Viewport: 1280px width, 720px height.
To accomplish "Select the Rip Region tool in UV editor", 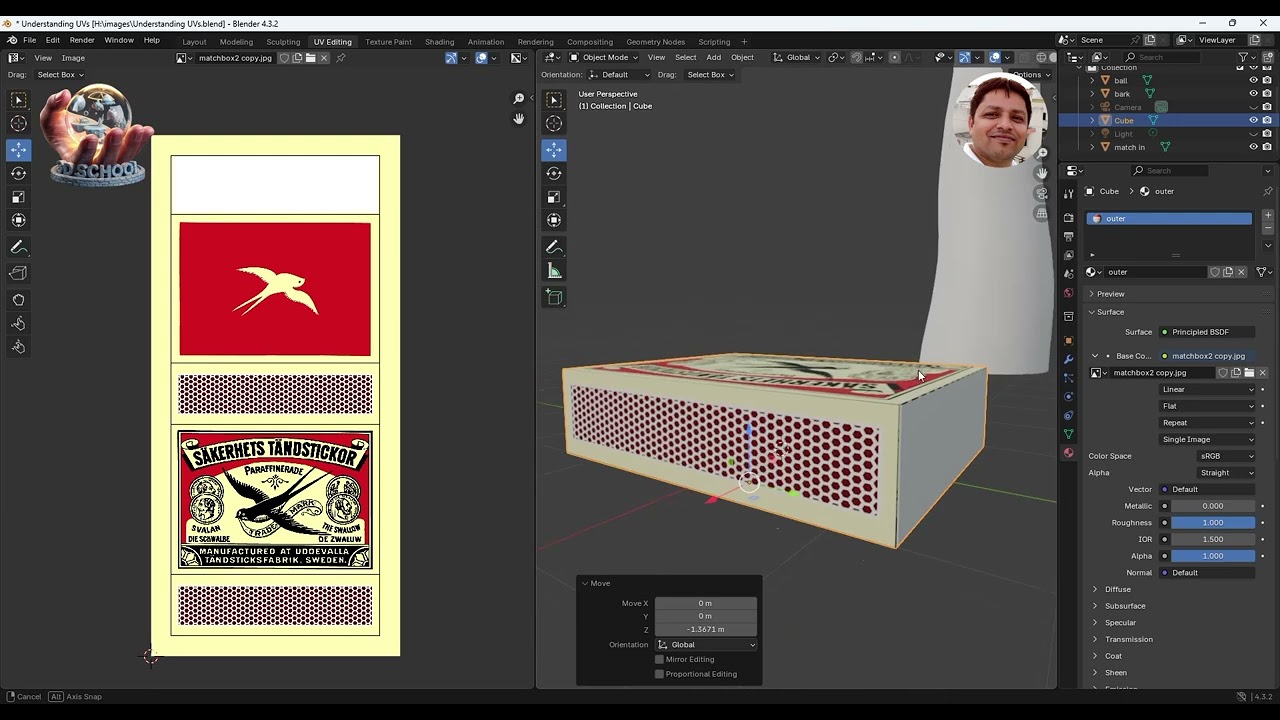I will [18, 273].
